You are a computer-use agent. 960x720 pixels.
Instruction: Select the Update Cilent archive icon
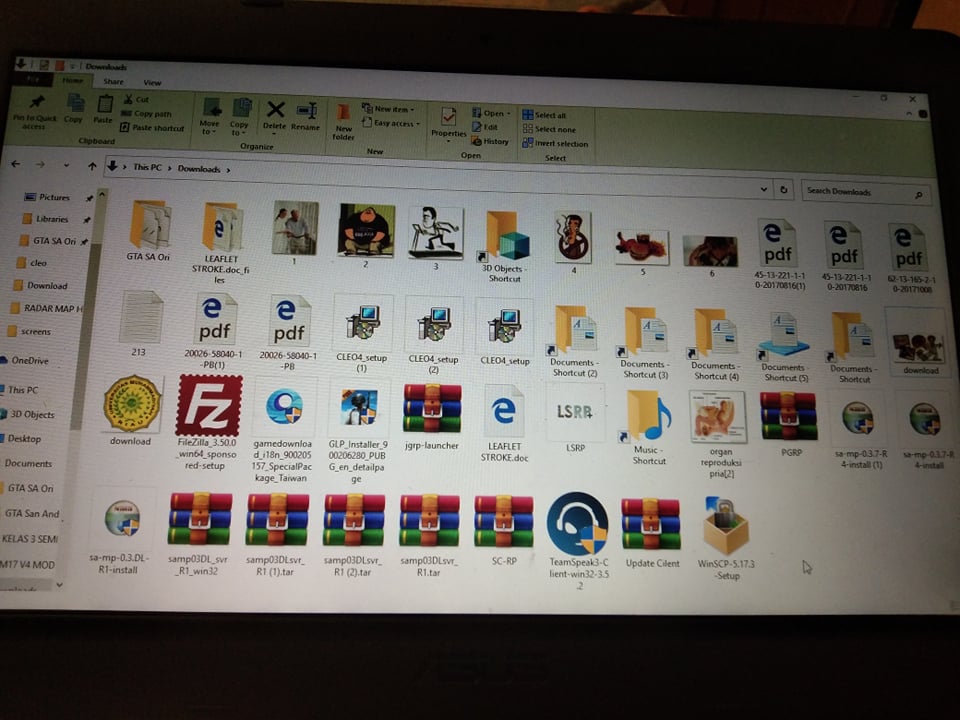pyautogui.click(x=651, y=524)
